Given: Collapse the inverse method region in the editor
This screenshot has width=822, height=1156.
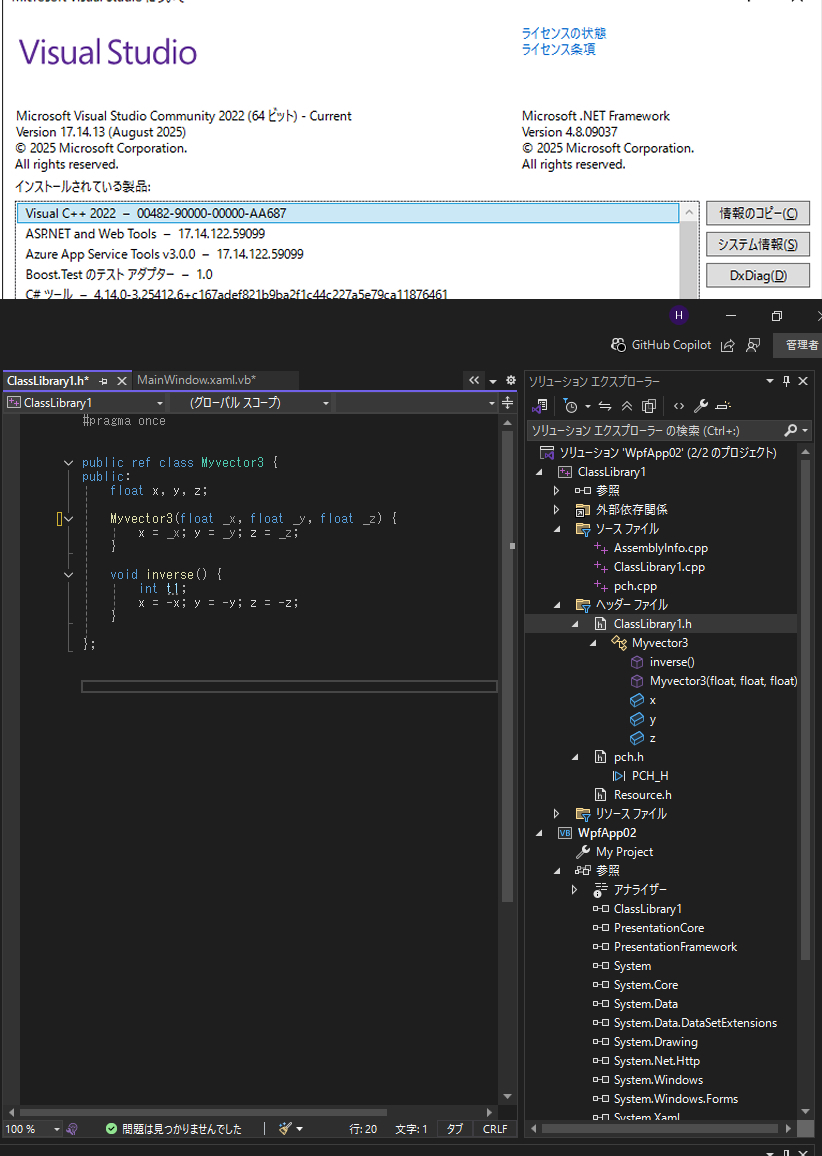Looking at the screenshot, I should 68,574.
